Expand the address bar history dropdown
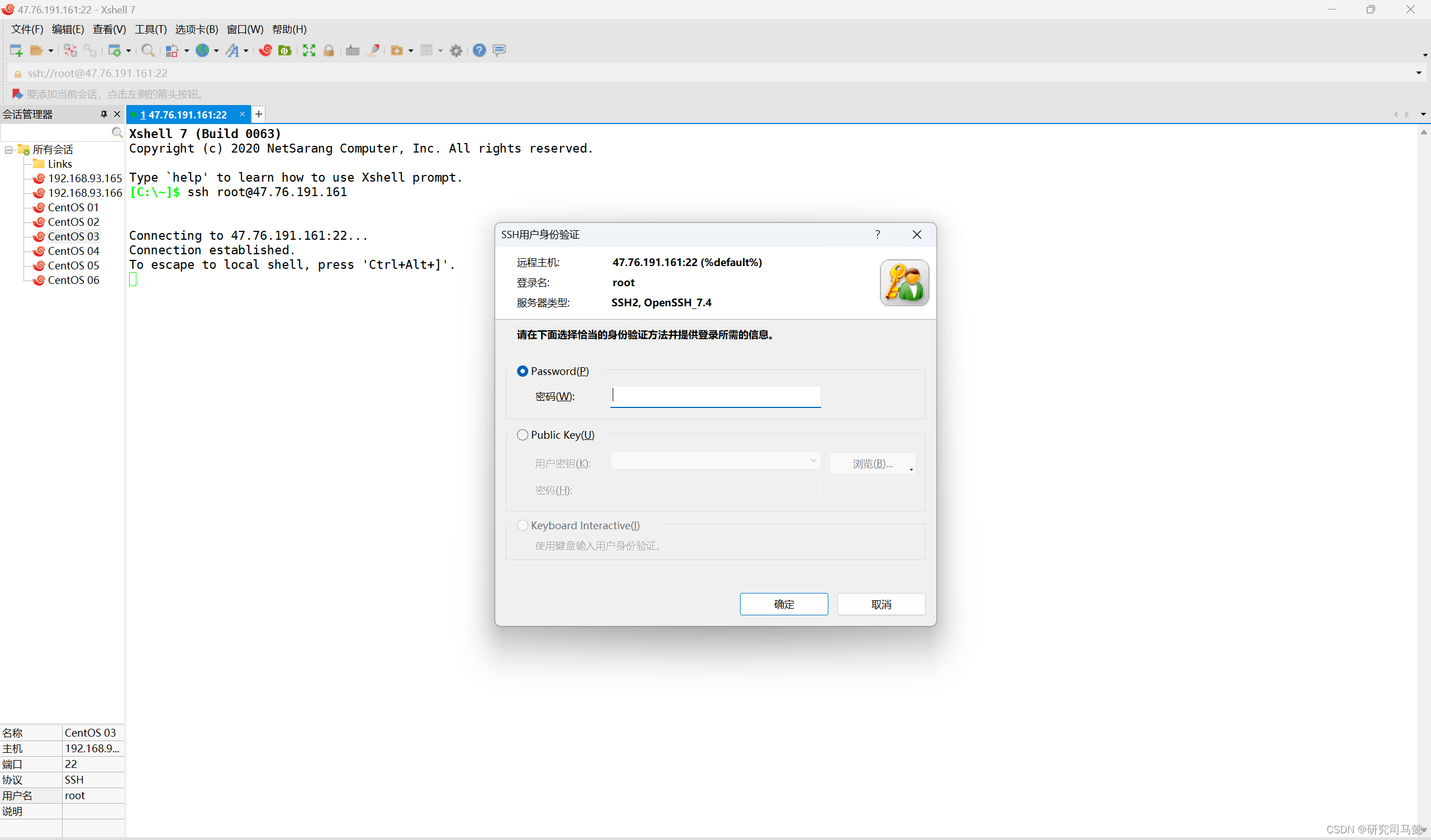 pos(1419,73)
